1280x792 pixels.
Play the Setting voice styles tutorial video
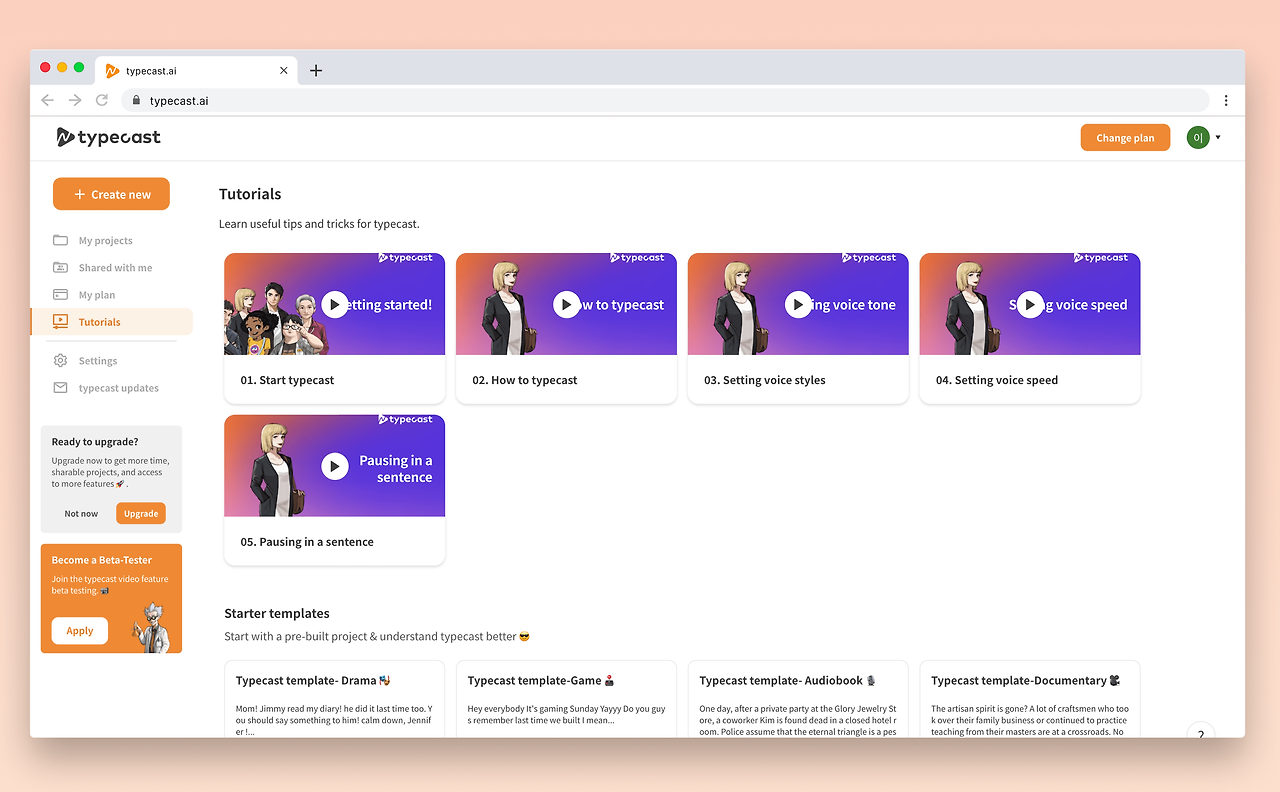[x=798, y=304]
